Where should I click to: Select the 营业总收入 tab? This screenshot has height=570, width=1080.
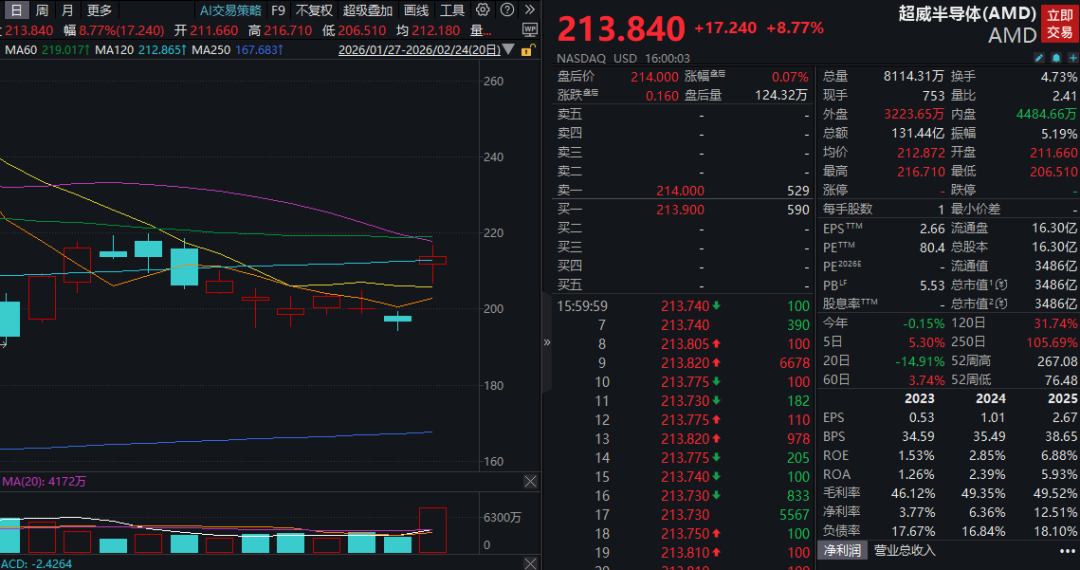904,550
